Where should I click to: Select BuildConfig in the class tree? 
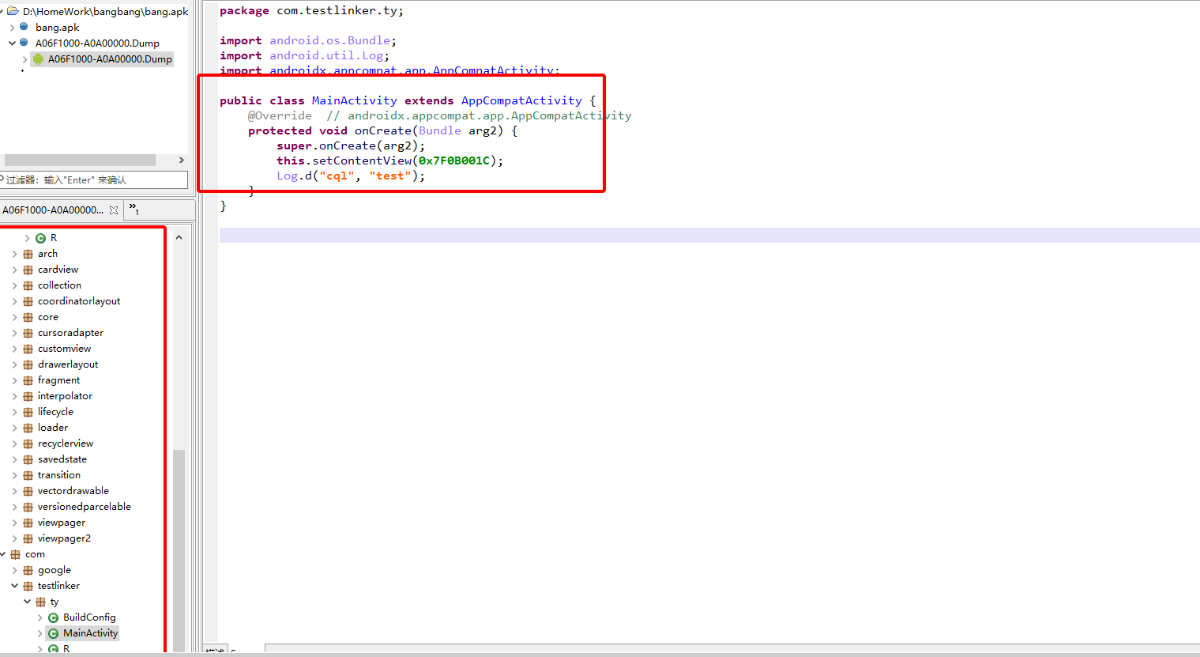(x=89, y=617)
